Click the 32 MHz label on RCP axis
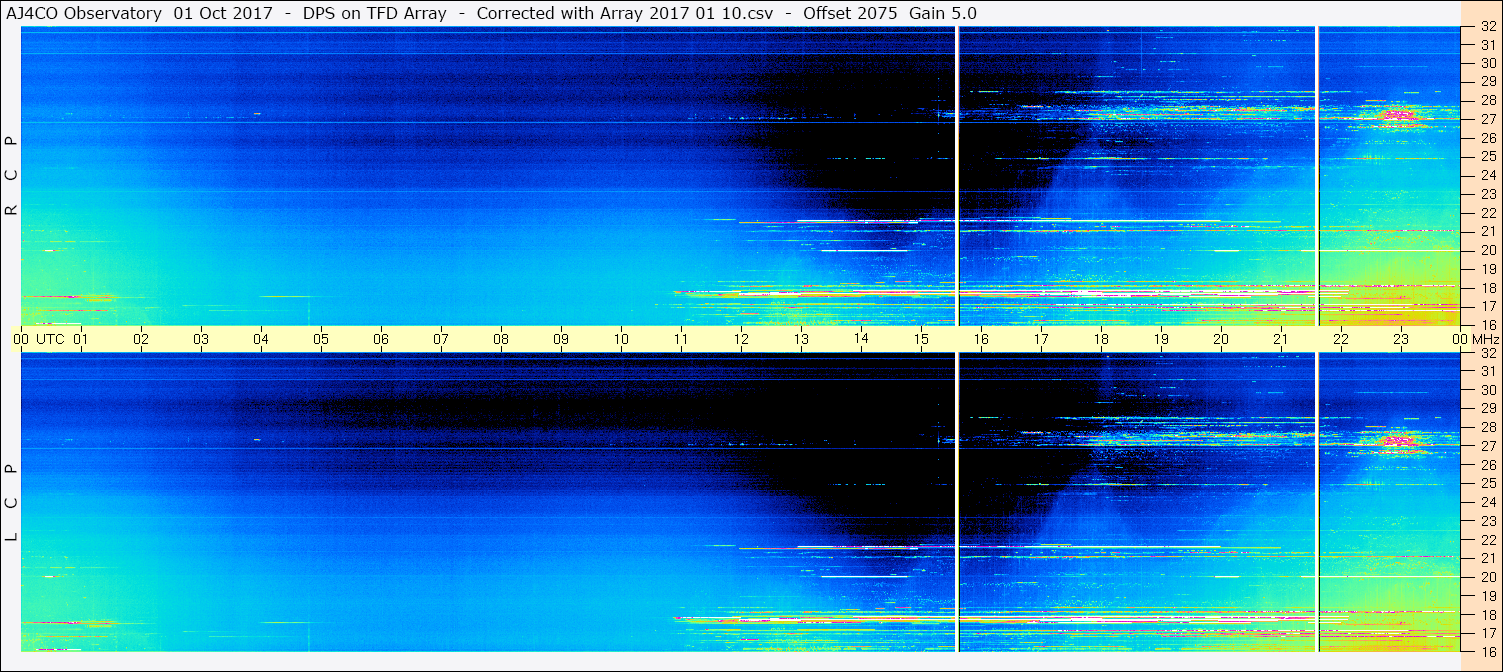The width and height of the screenshot is (1503, 672). pyautogui.click(x=1488, y=27)
